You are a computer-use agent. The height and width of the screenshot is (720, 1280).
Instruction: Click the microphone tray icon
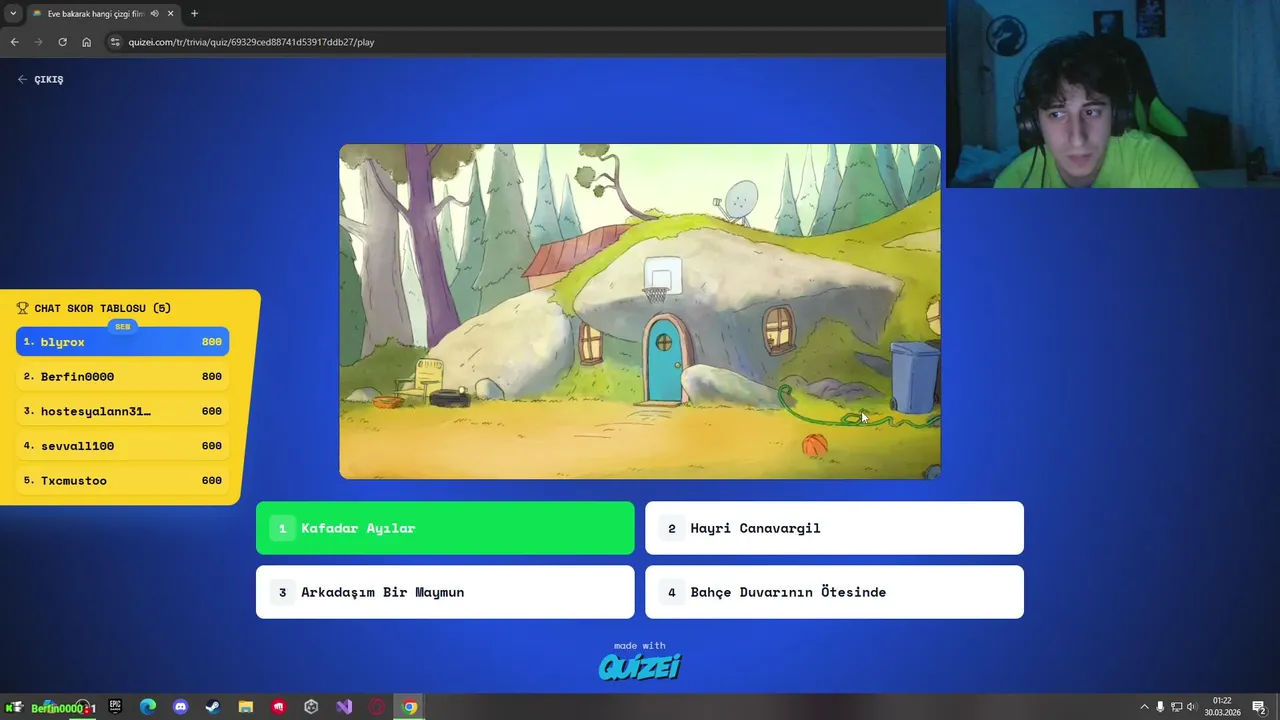(1160, 707)
